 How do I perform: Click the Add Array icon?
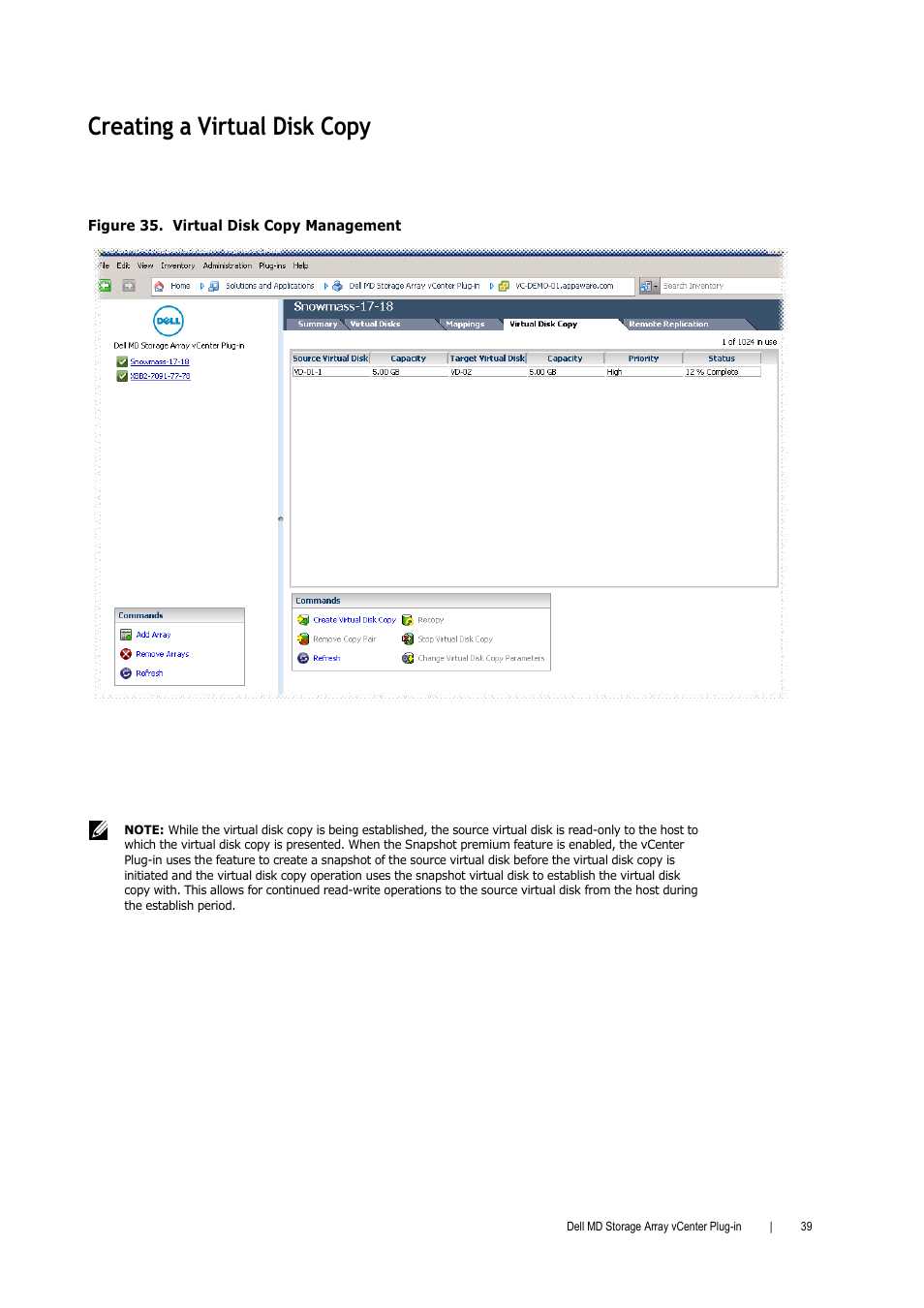[x=126, y=635]
